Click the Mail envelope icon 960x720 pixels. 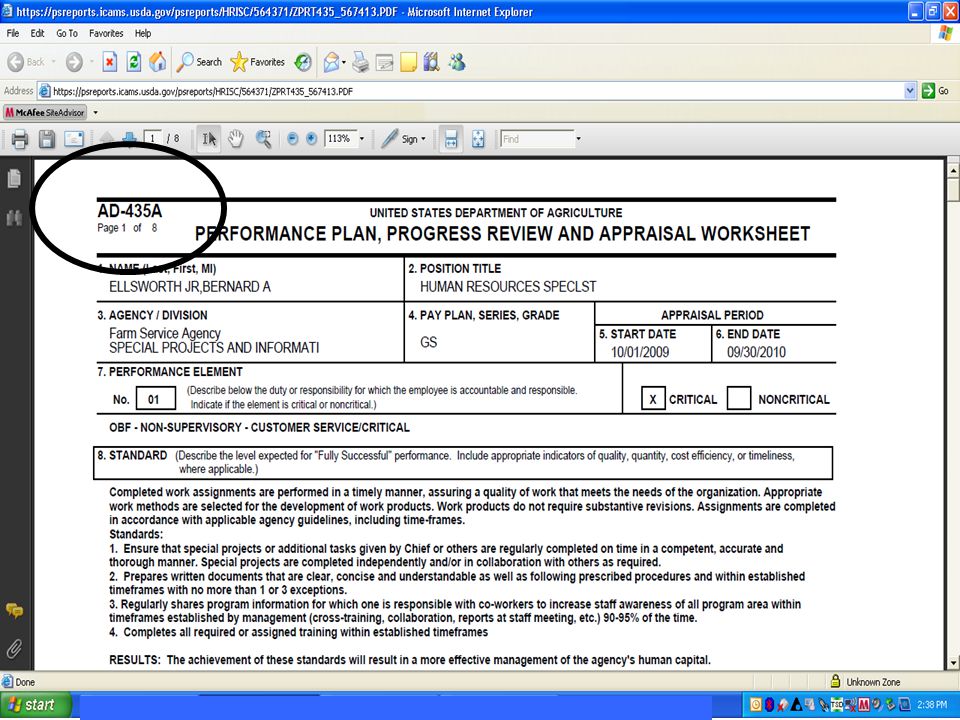tap(331, 62)
